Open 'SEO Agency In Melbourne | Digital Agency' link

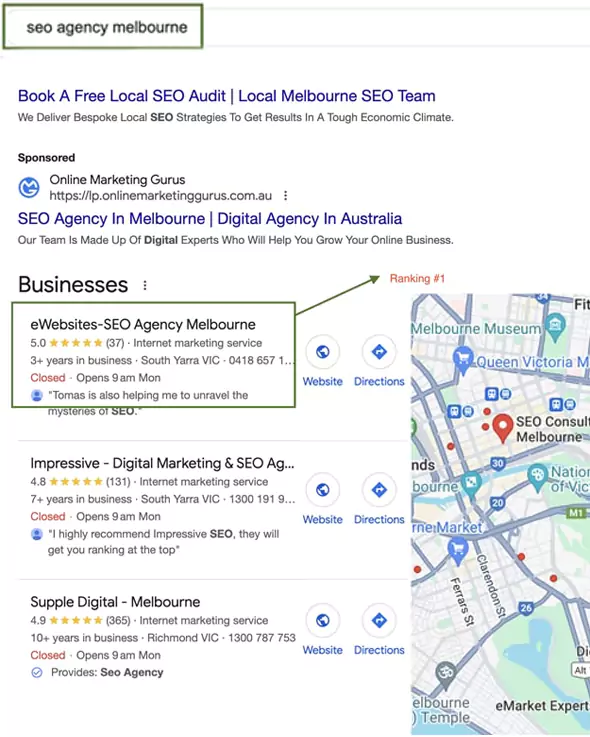(210, 219)
